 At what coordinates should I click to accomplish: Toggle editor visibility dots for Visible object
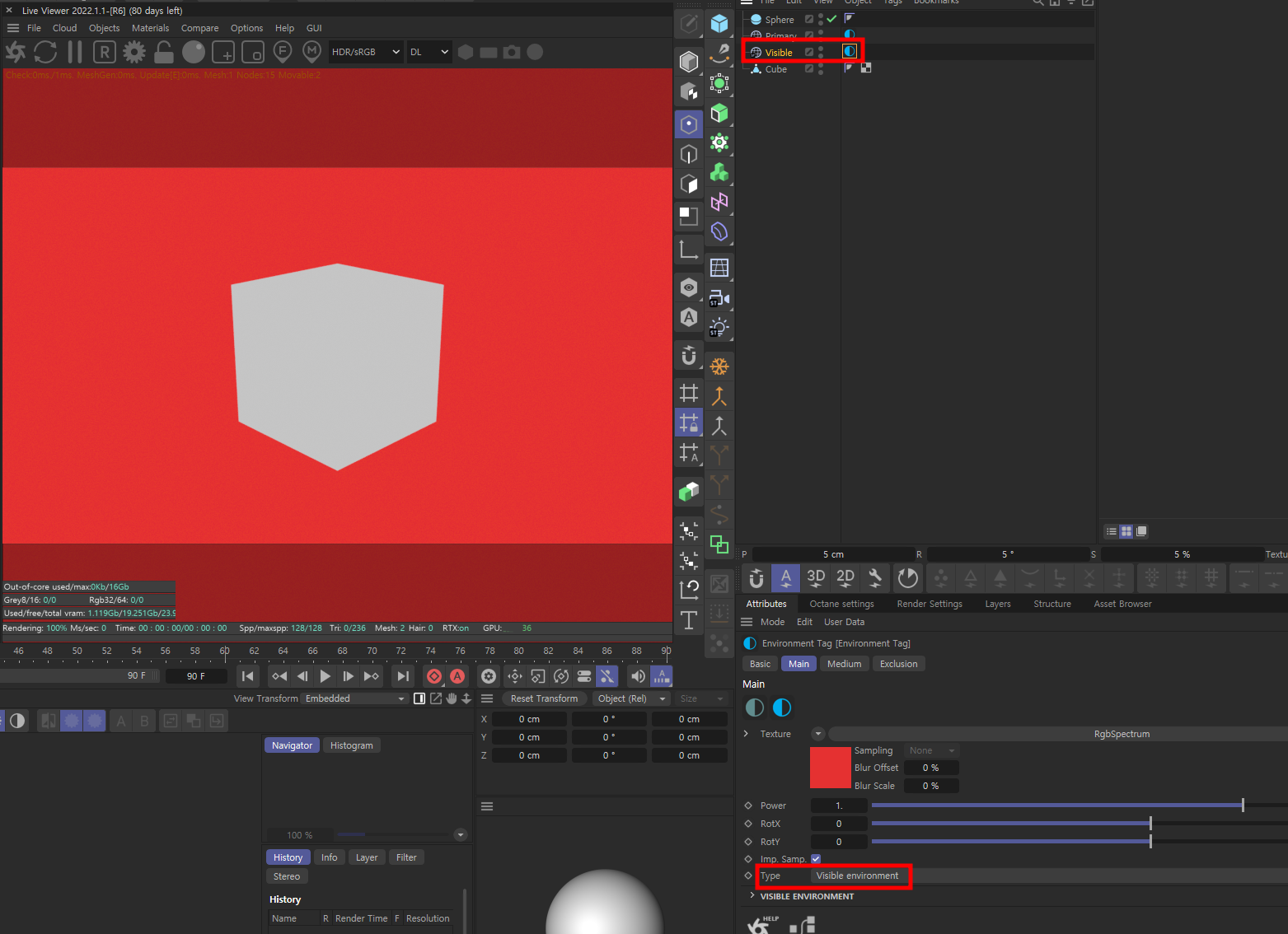[x=821, y=52]
